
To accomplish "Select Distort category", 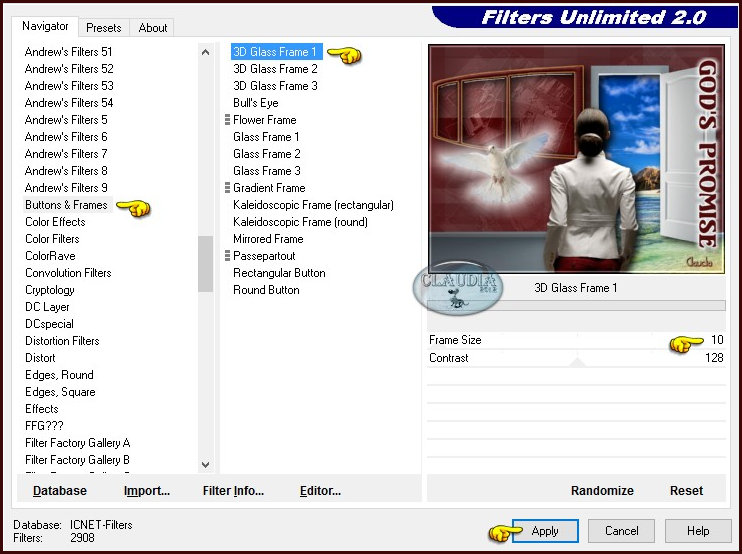I will pos(40,358).
